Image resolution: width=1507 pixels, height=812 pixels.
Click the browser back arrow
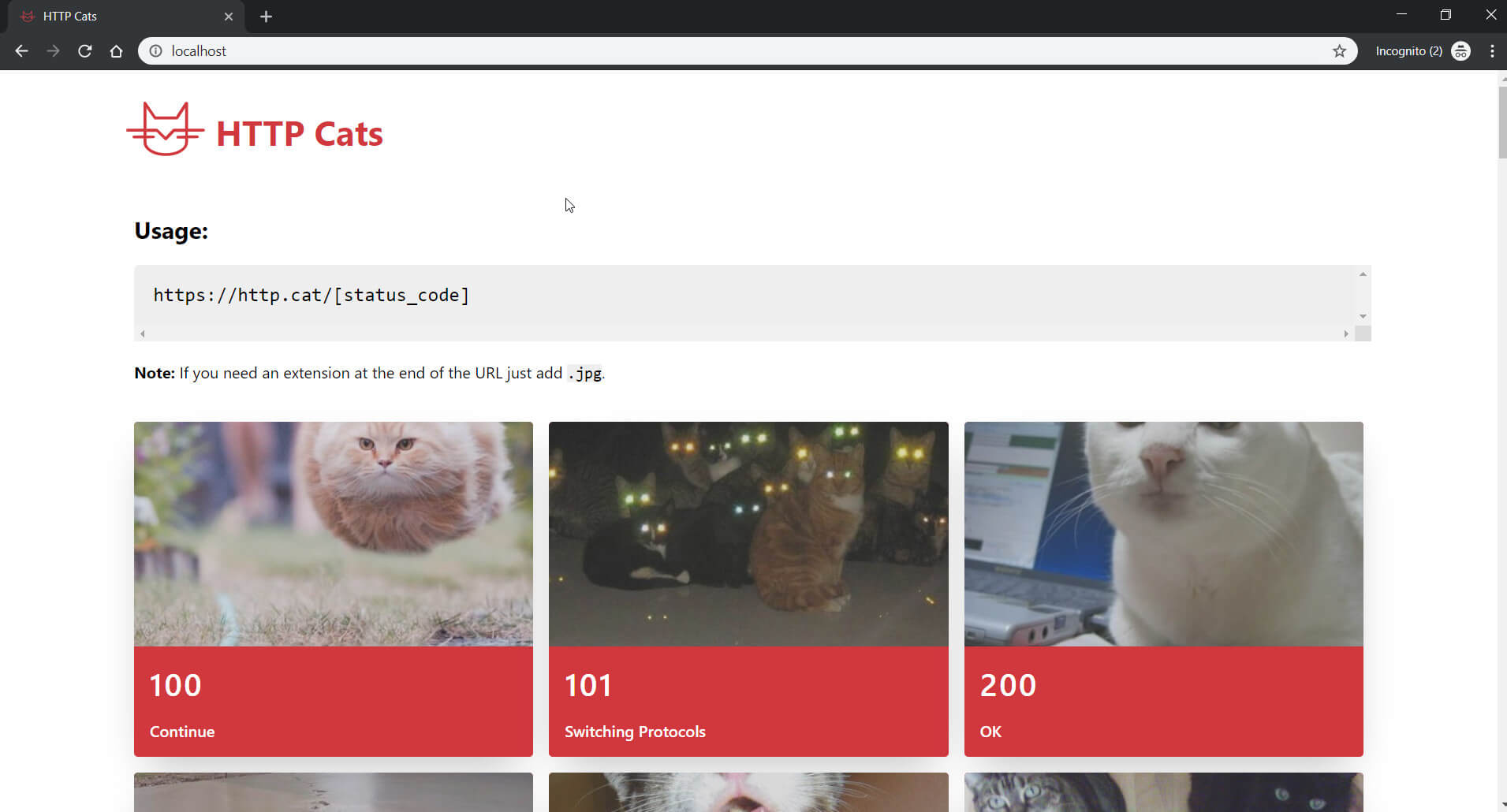(21, 51)
